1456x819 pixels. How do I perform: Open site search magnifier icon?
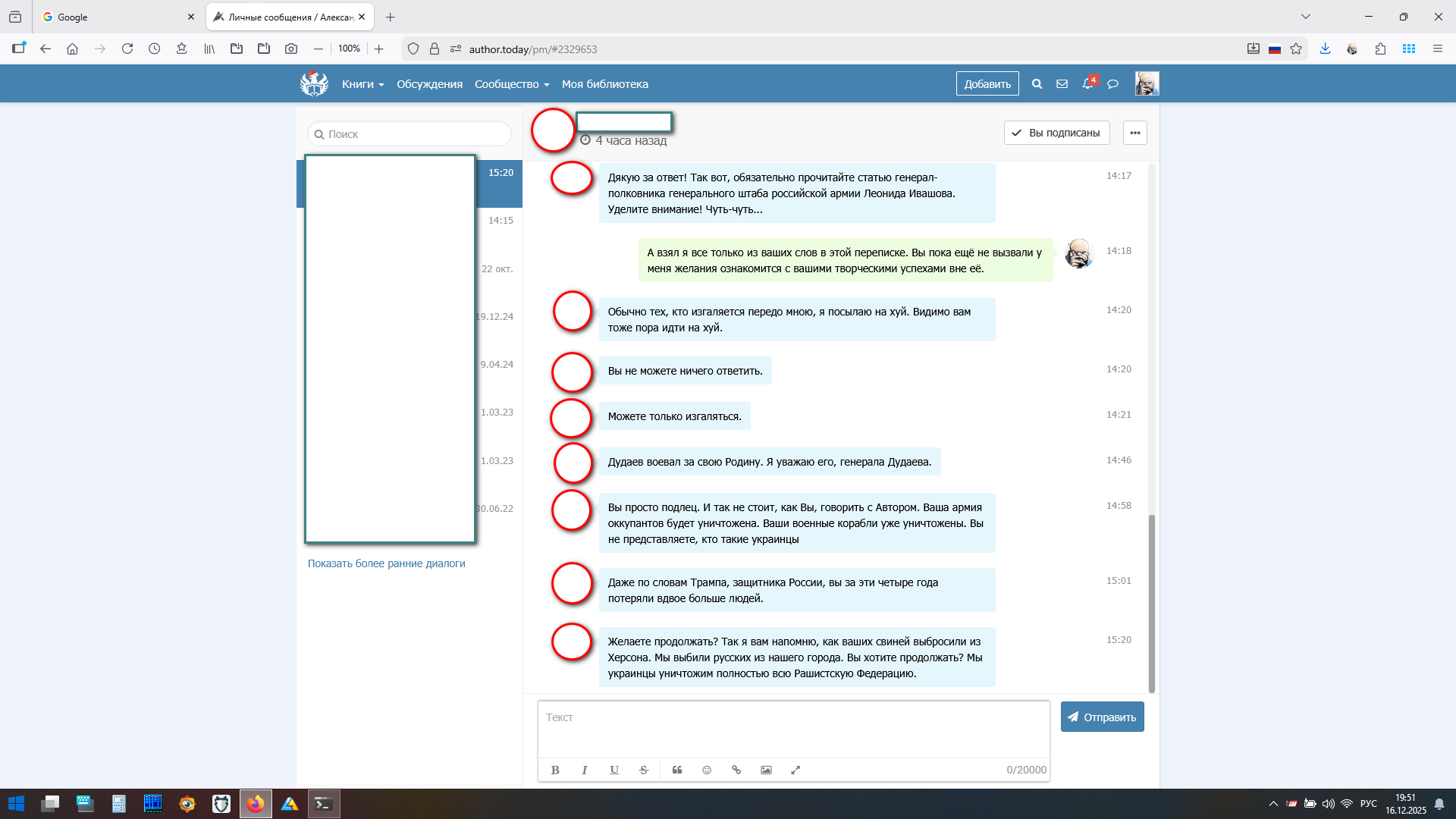(x=1037, y=84)
